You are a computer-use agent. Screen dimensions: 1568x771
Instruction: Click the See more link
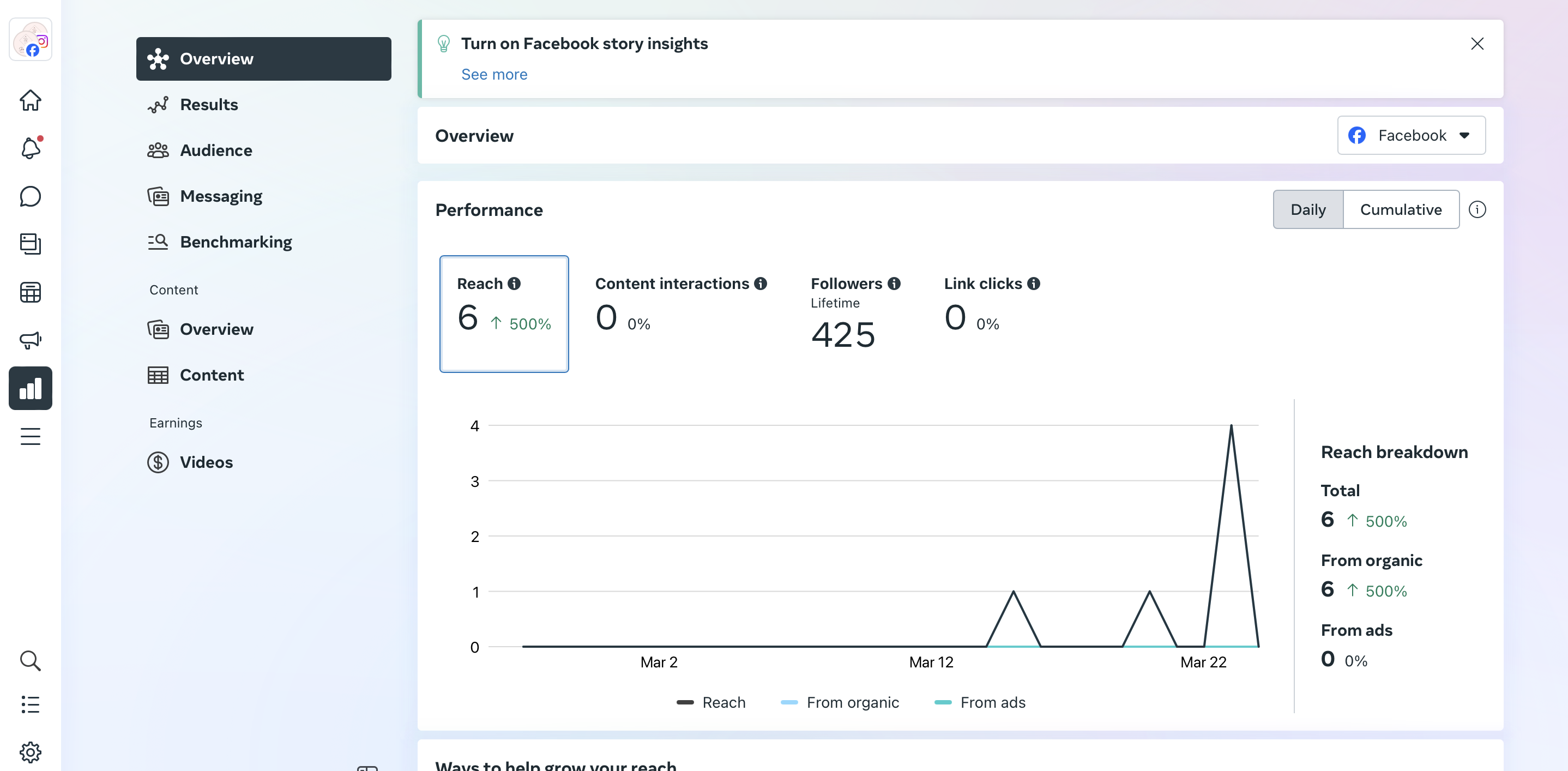[x=493, y=74]
